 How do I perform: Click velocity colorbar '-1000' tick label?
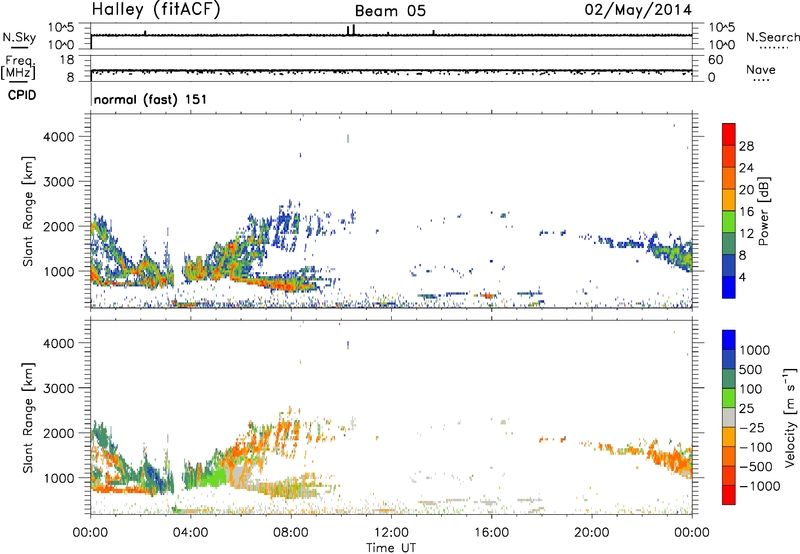point(760,486)
